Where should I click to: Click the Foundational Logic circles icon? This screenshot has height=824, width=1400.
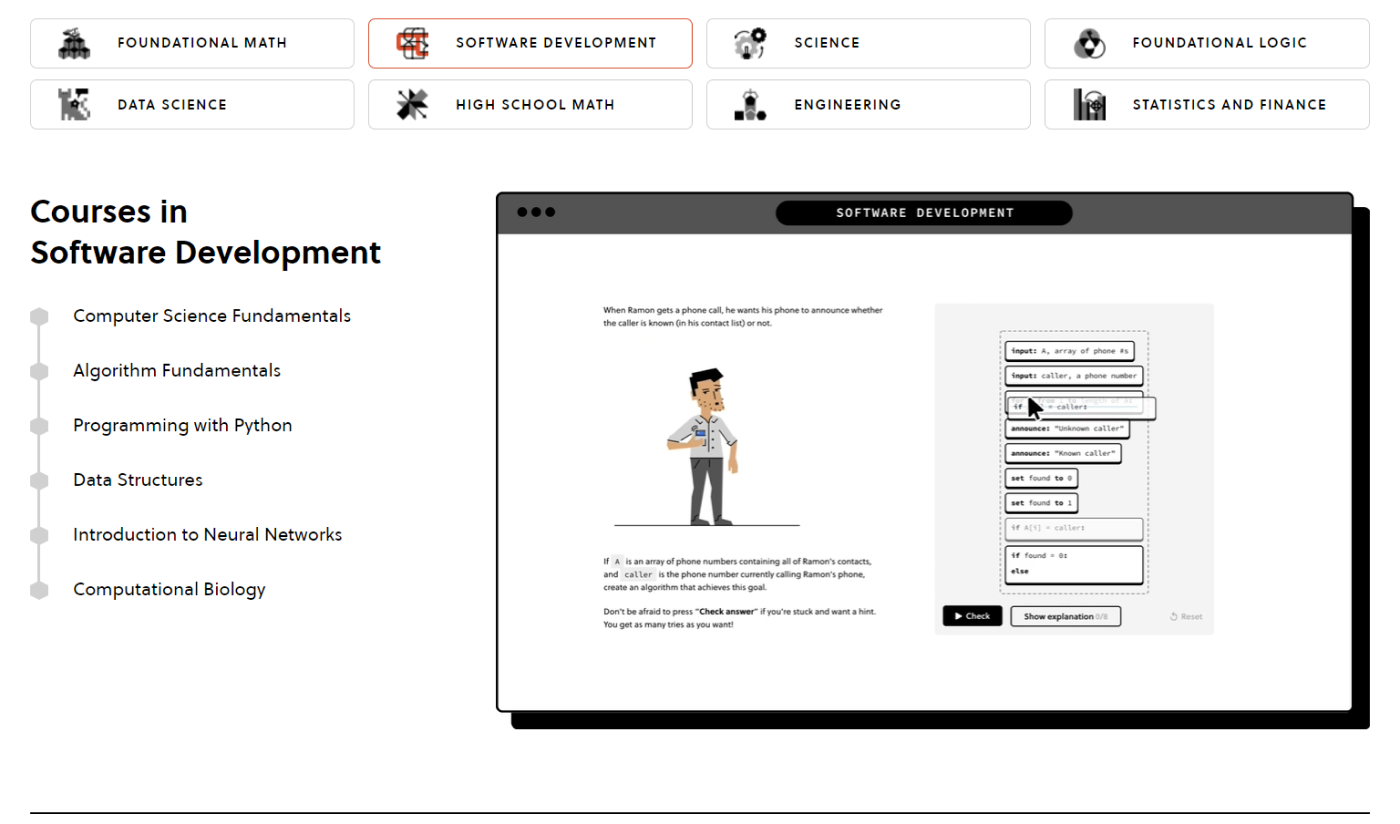pyautogui.click(x=1089, y=43)
